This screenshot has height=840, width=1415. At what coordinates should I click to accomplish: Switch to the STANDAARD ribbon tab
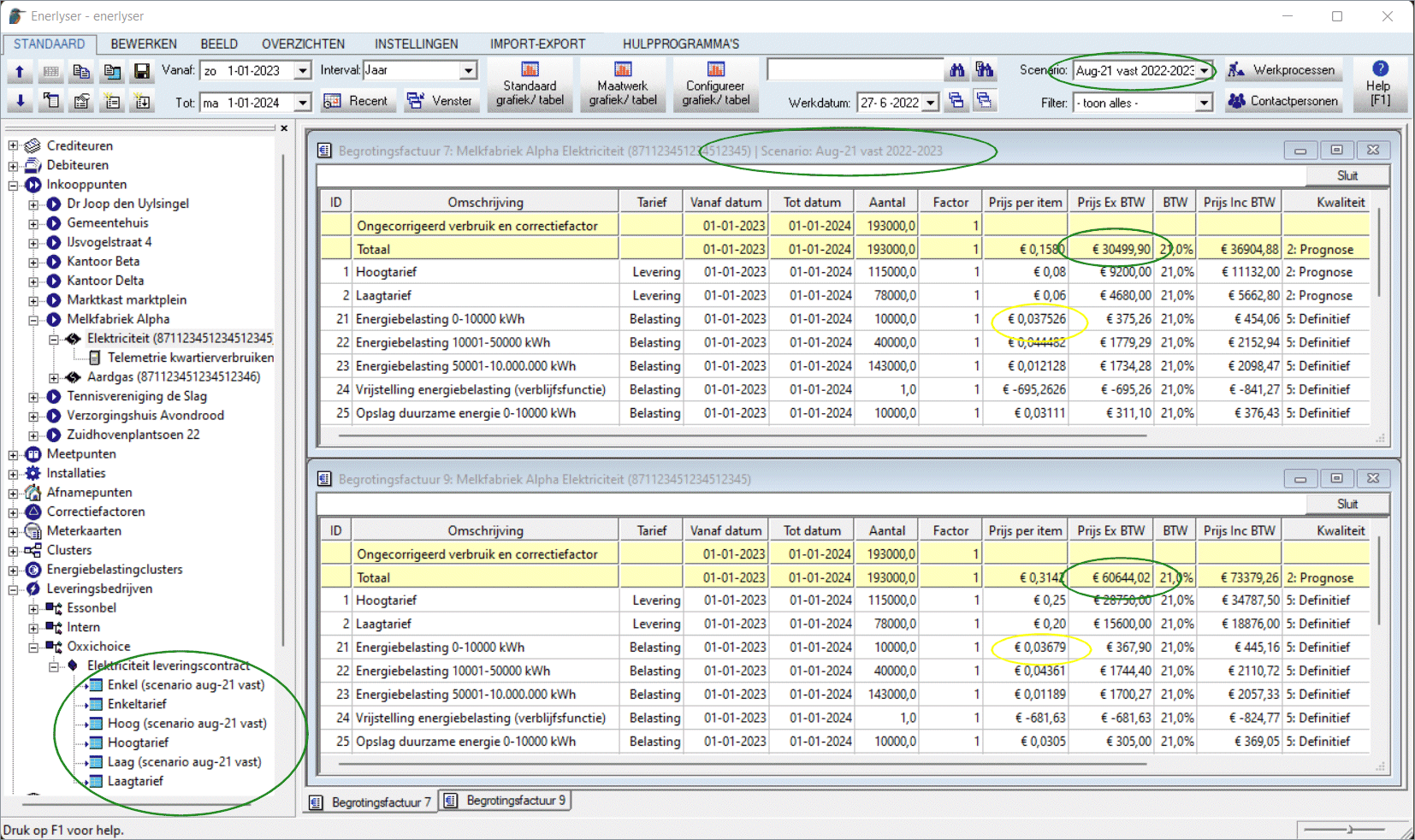tap(49, 44)
